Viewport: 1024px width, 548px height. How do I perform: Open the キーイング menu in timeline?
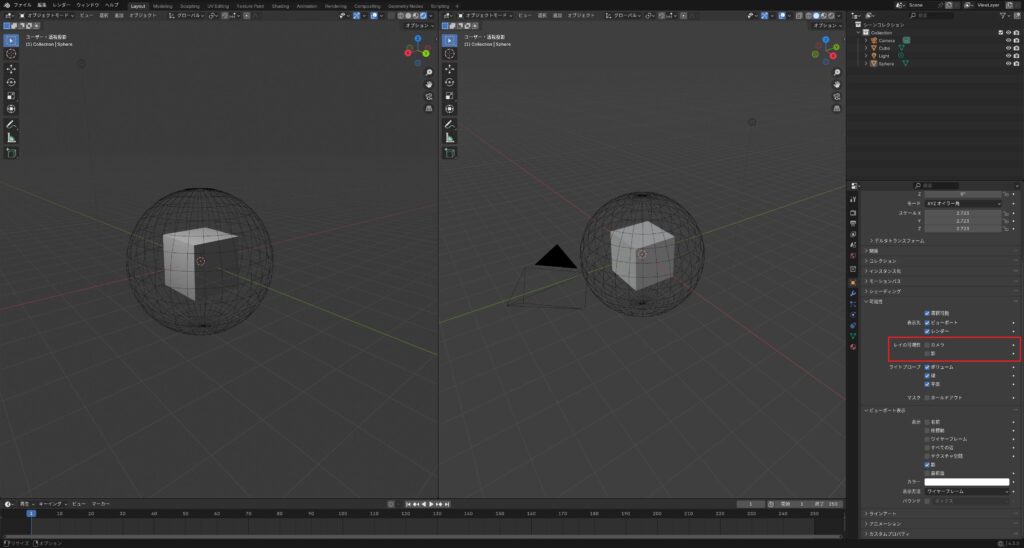[x=52, y=504]
